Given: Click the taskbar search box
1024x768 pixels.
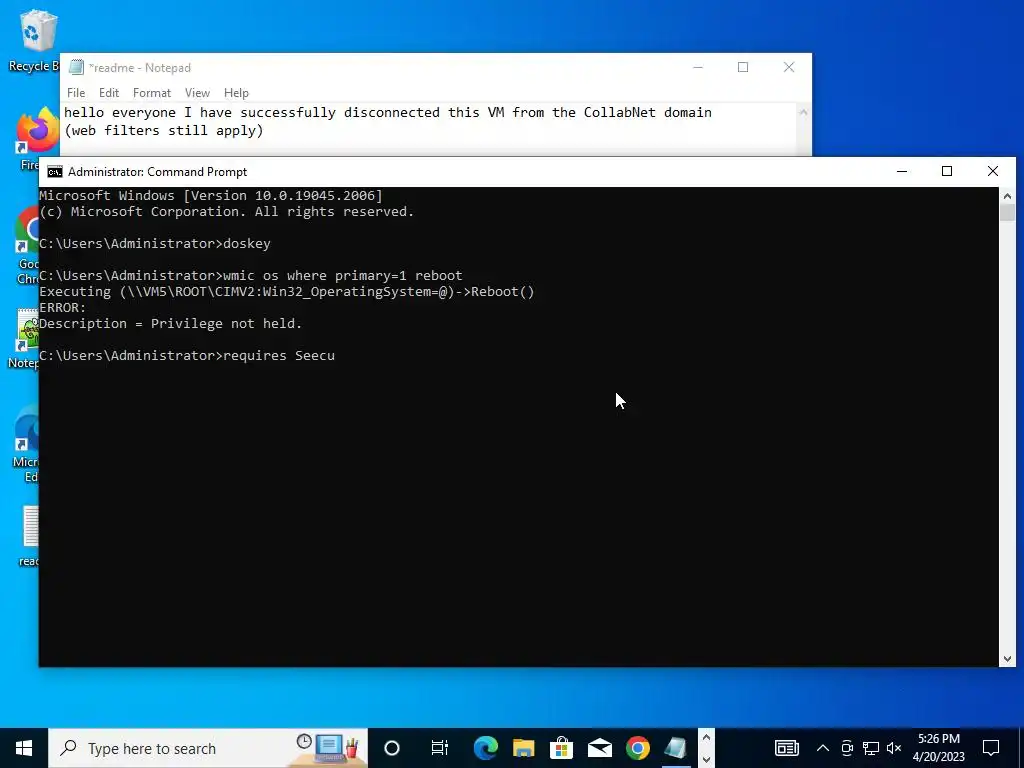Looking at the screenshot, I should click(208, 748).
